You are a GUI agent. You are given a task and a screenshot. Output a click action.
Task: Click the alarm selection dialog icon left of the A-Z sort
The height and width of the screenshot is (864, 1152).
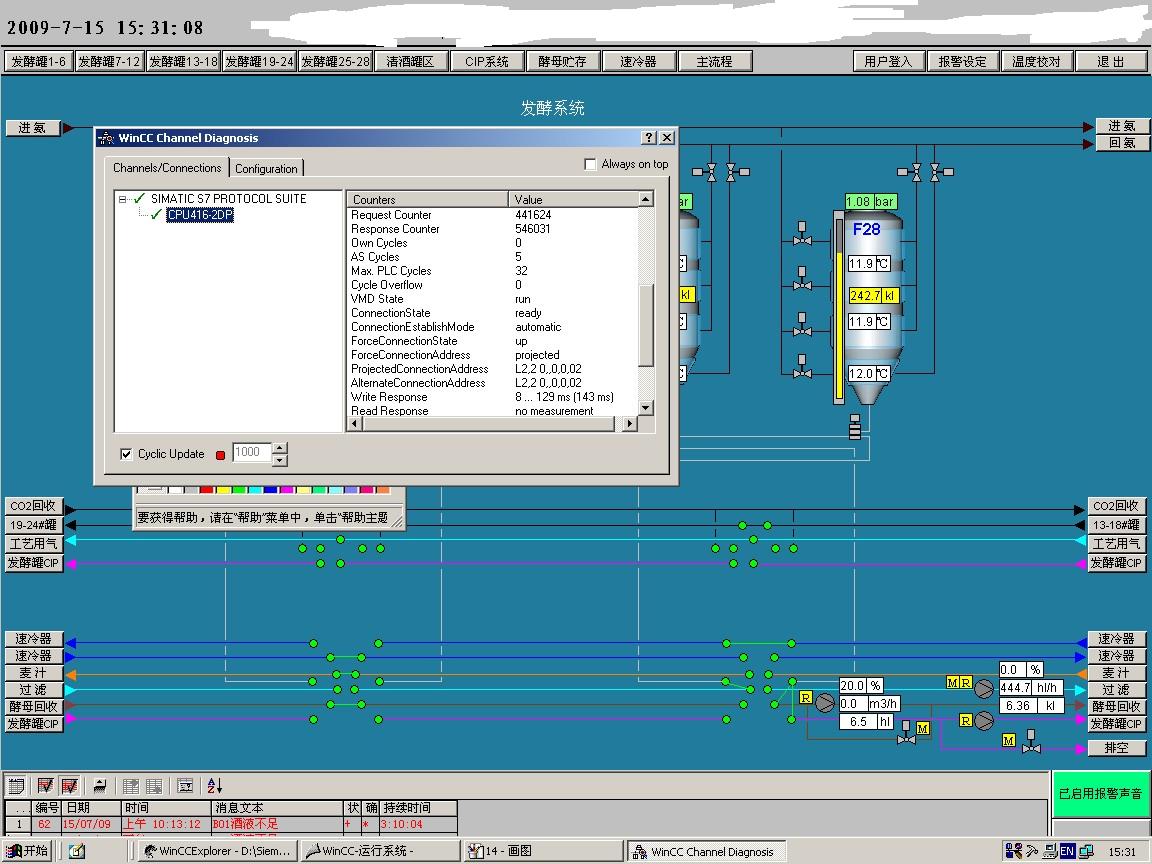[x=185, y=786]
